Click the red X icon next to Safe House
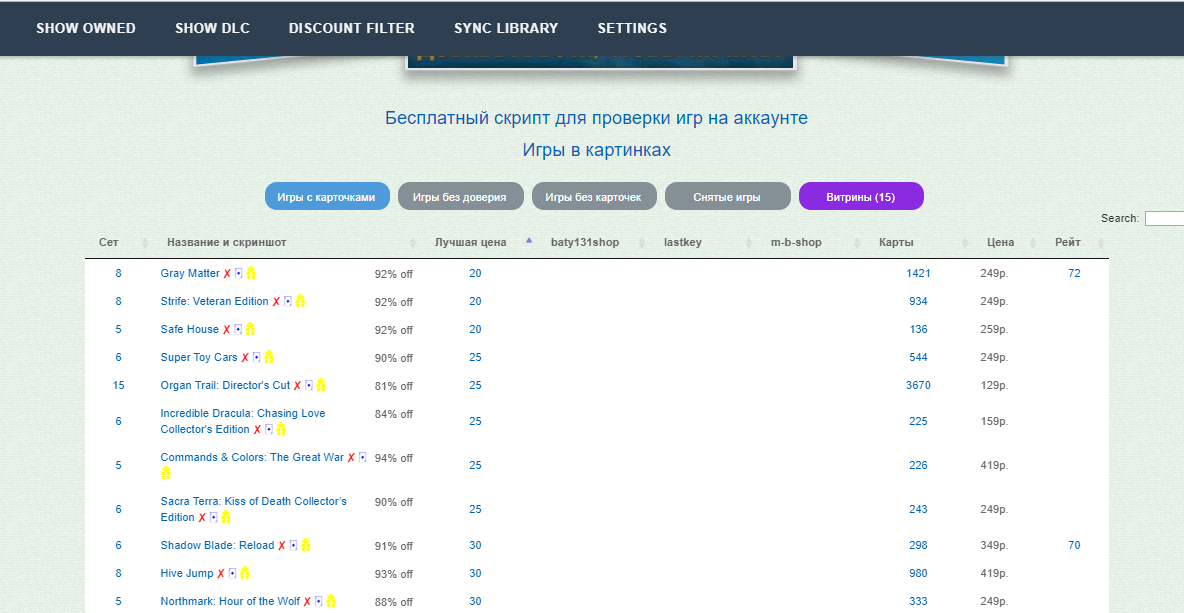This screenshot has width=1184, height=613. [x=226, y=329]
